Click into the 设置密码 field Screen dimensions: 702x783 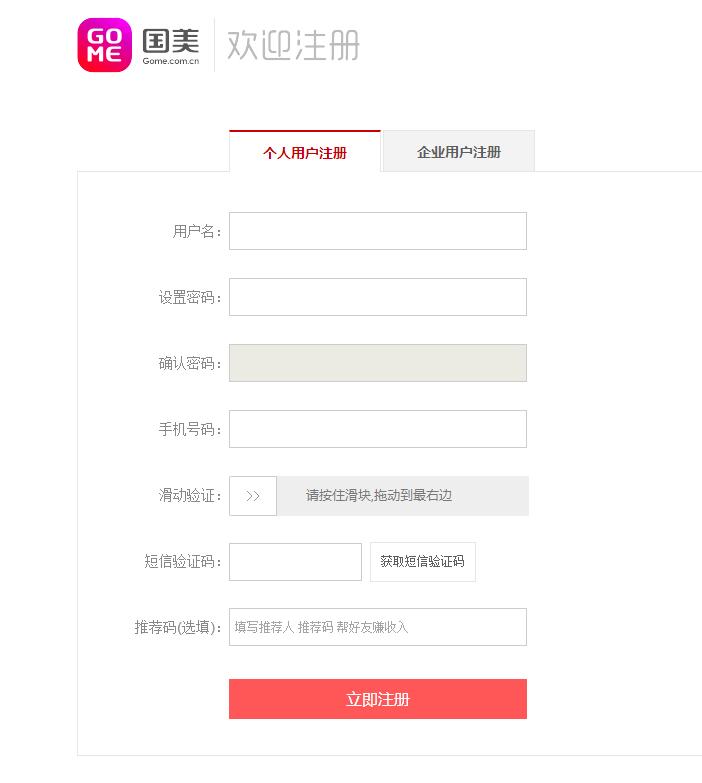point(377,297)
